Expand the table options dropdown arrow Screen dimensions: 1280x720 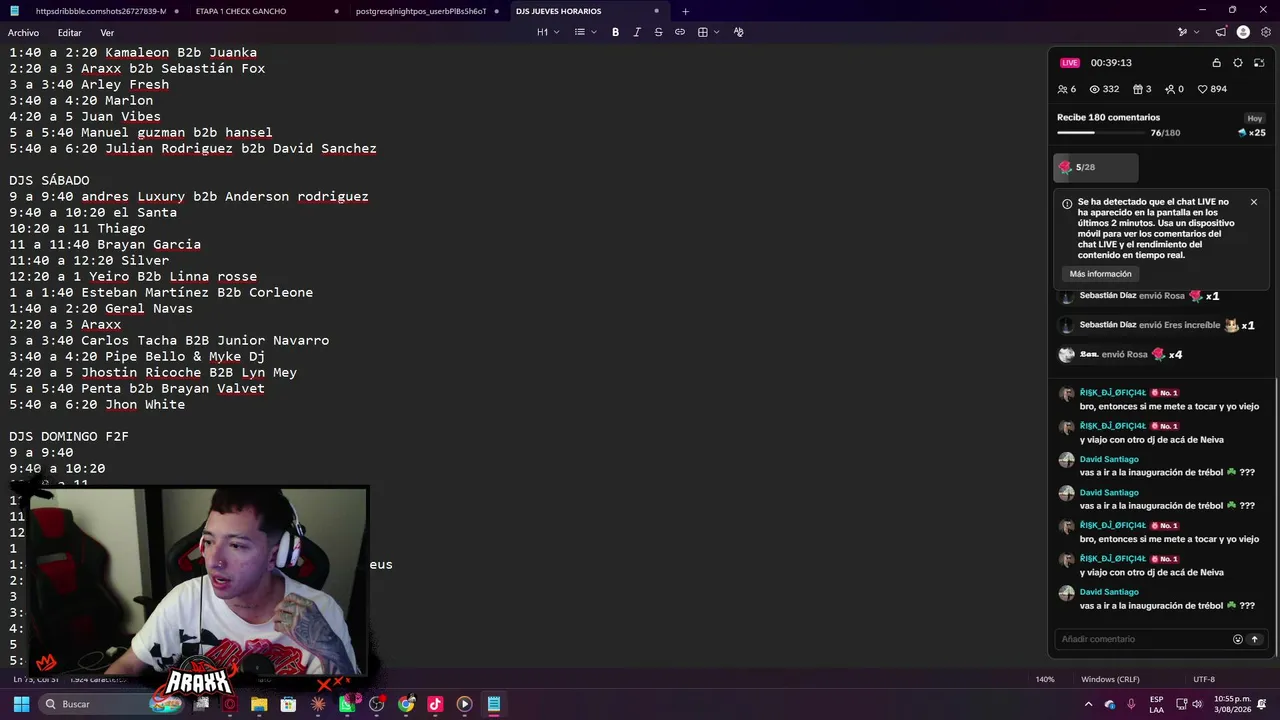coord(717,32)
